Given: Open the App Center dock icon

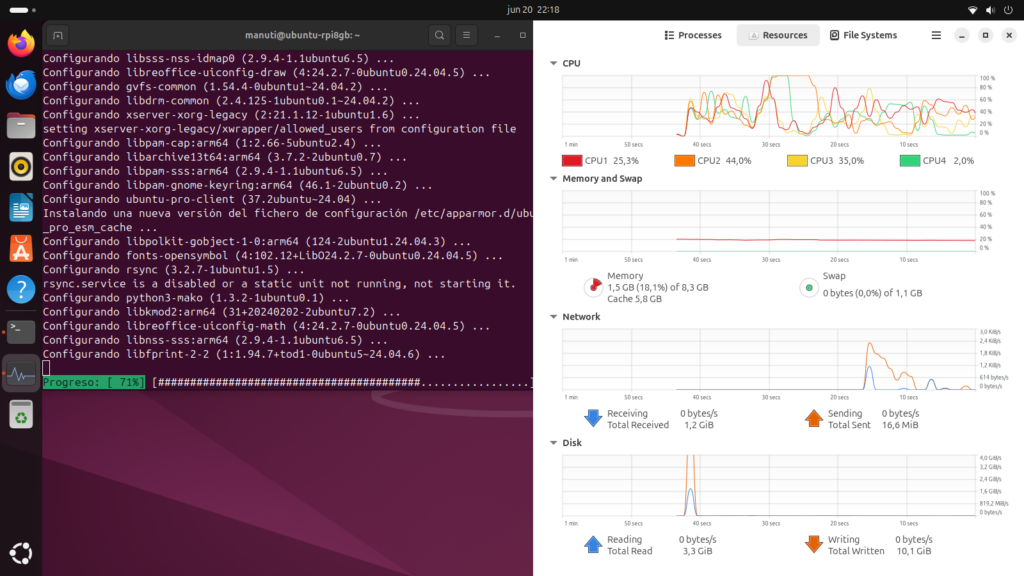Looking at the screenshot, I should [21, 249].
